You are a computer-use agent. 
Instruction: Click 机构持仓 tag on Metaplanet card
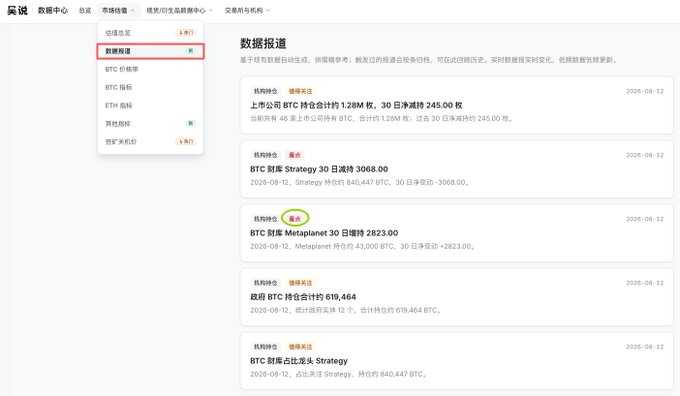[265, 219]
